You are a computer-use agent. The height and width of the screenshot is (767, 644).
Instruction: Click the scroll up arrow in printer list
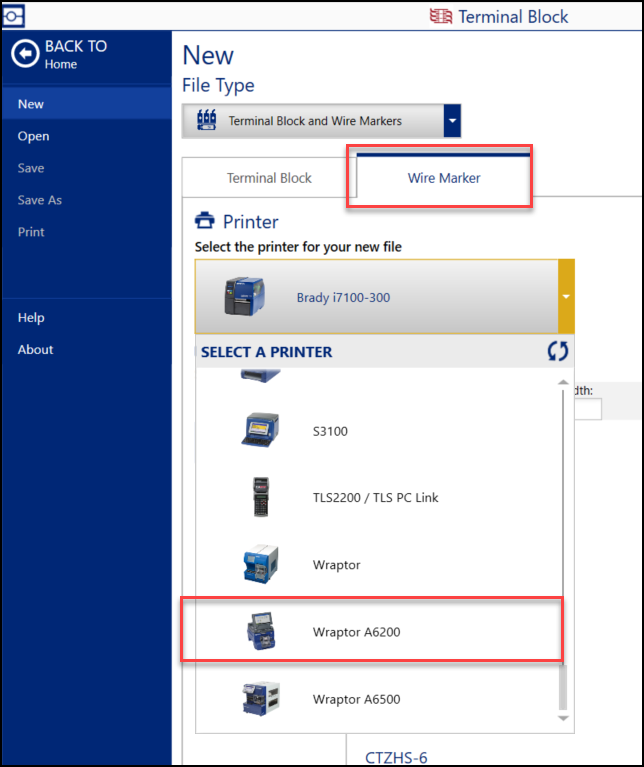(563, 382)
